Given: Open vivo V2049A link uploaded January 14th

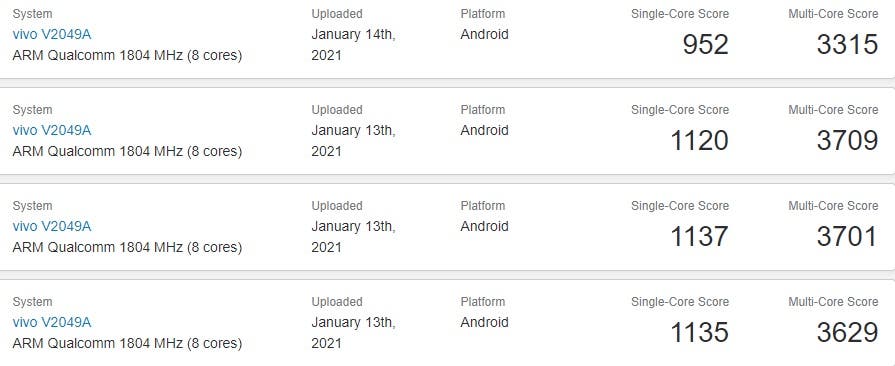Looking at the screenshot, I should coord(52,34).
